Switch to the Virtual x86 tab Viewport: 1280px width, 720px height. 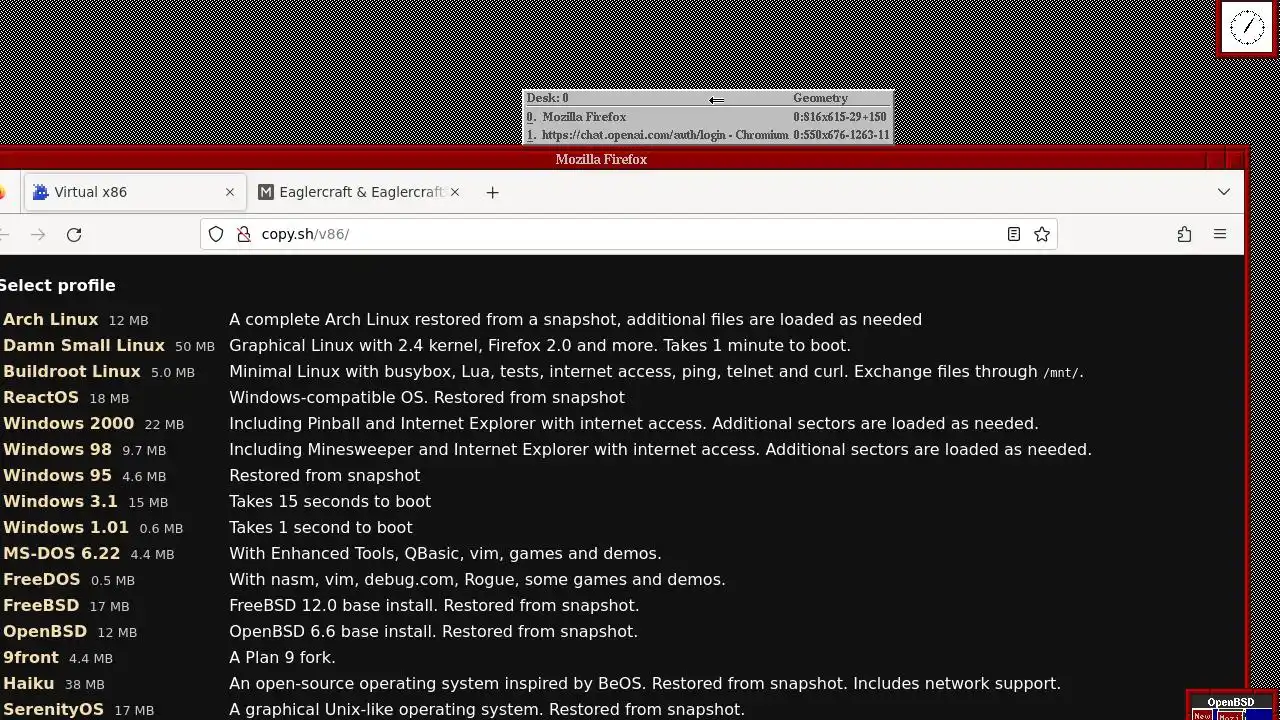[x=134, y=192]
